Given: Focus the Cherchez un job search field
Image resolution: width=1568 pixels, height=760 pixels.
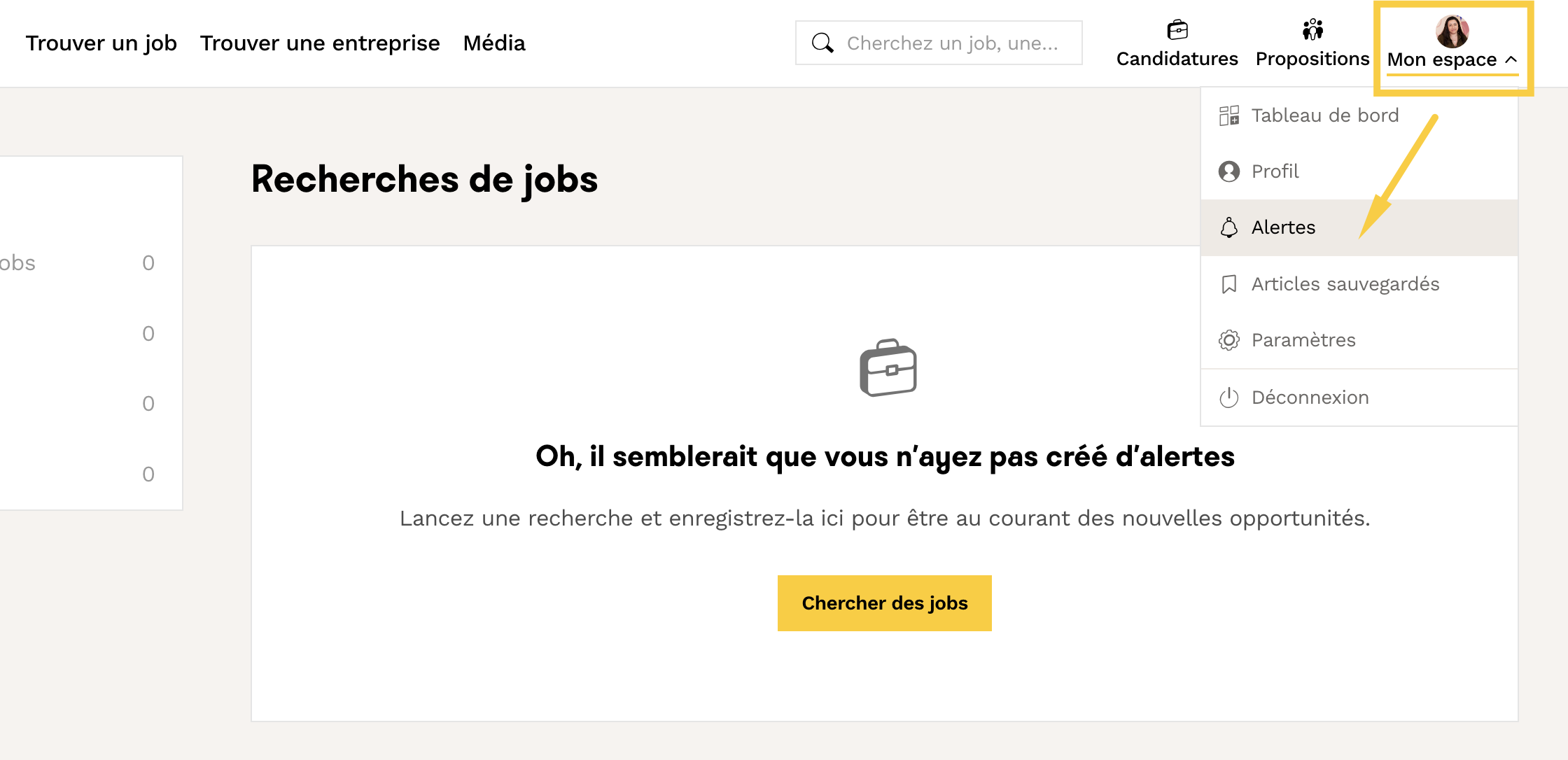Looking at the screenshot, I should (x=952, y=43).
